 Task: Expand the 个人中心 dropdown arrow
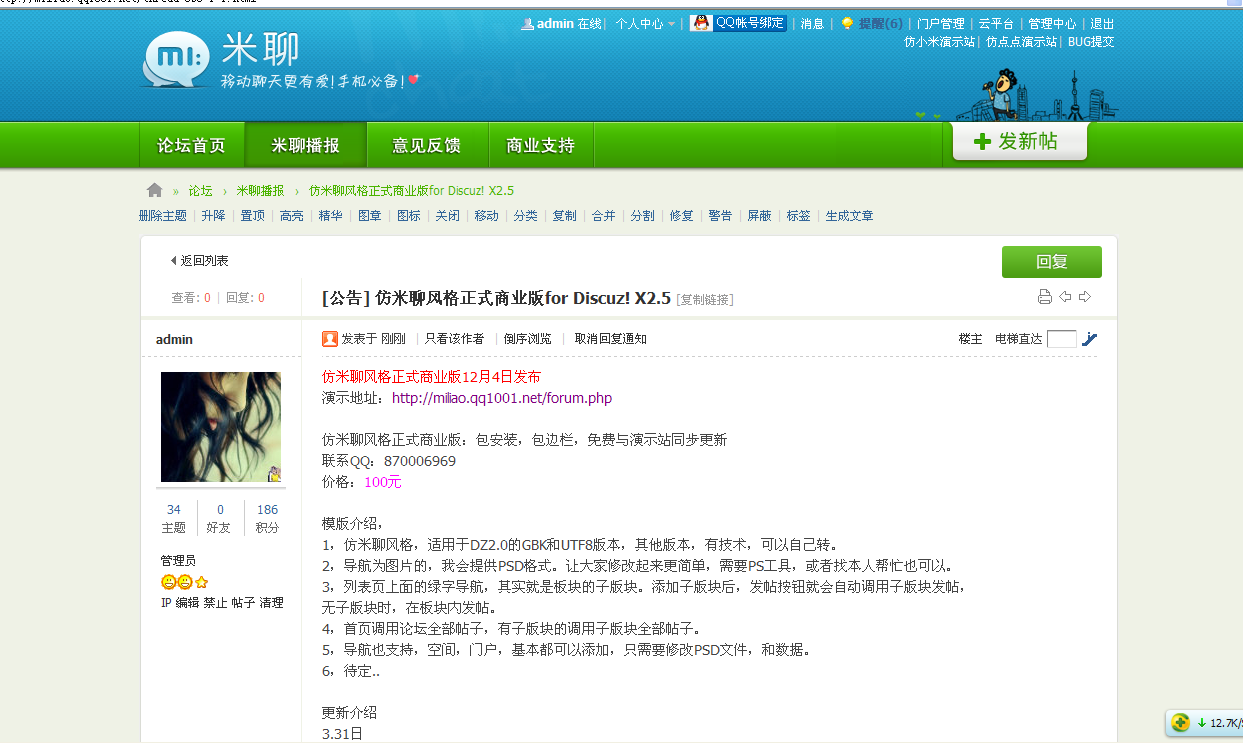671,24
